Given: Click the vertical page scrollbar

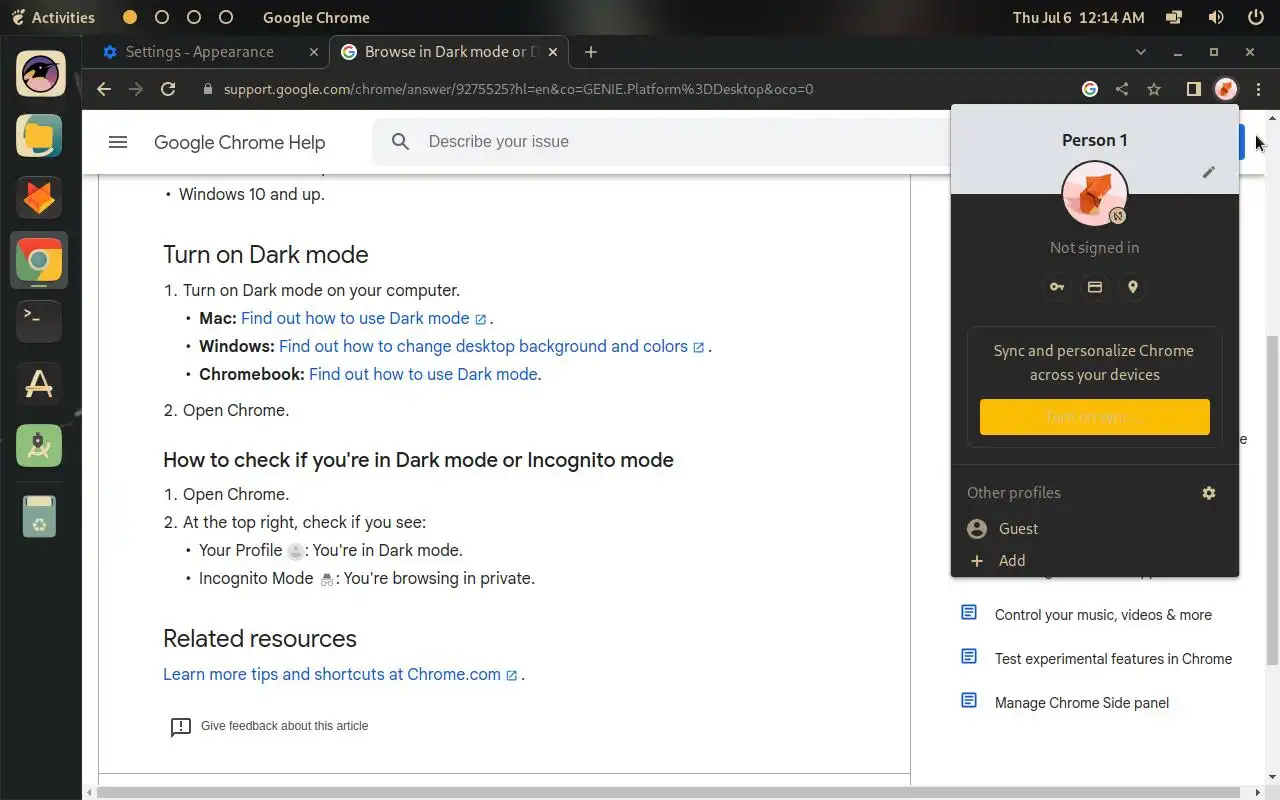Looking at the screenshot, I should point(1272,500).
